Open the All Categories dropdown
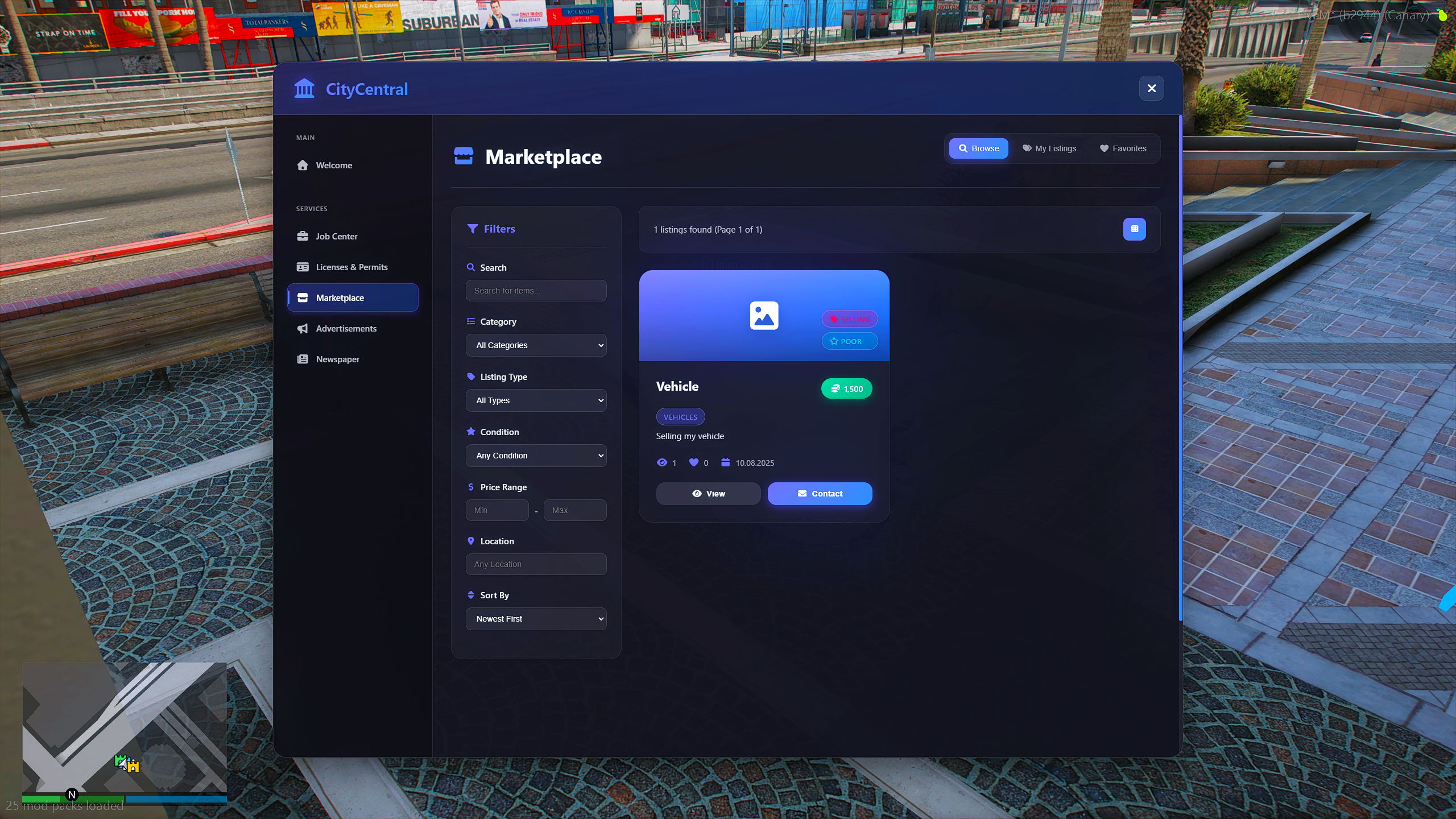The height and width of the screenshot is (819, 1456). click(x=536, y=345)
